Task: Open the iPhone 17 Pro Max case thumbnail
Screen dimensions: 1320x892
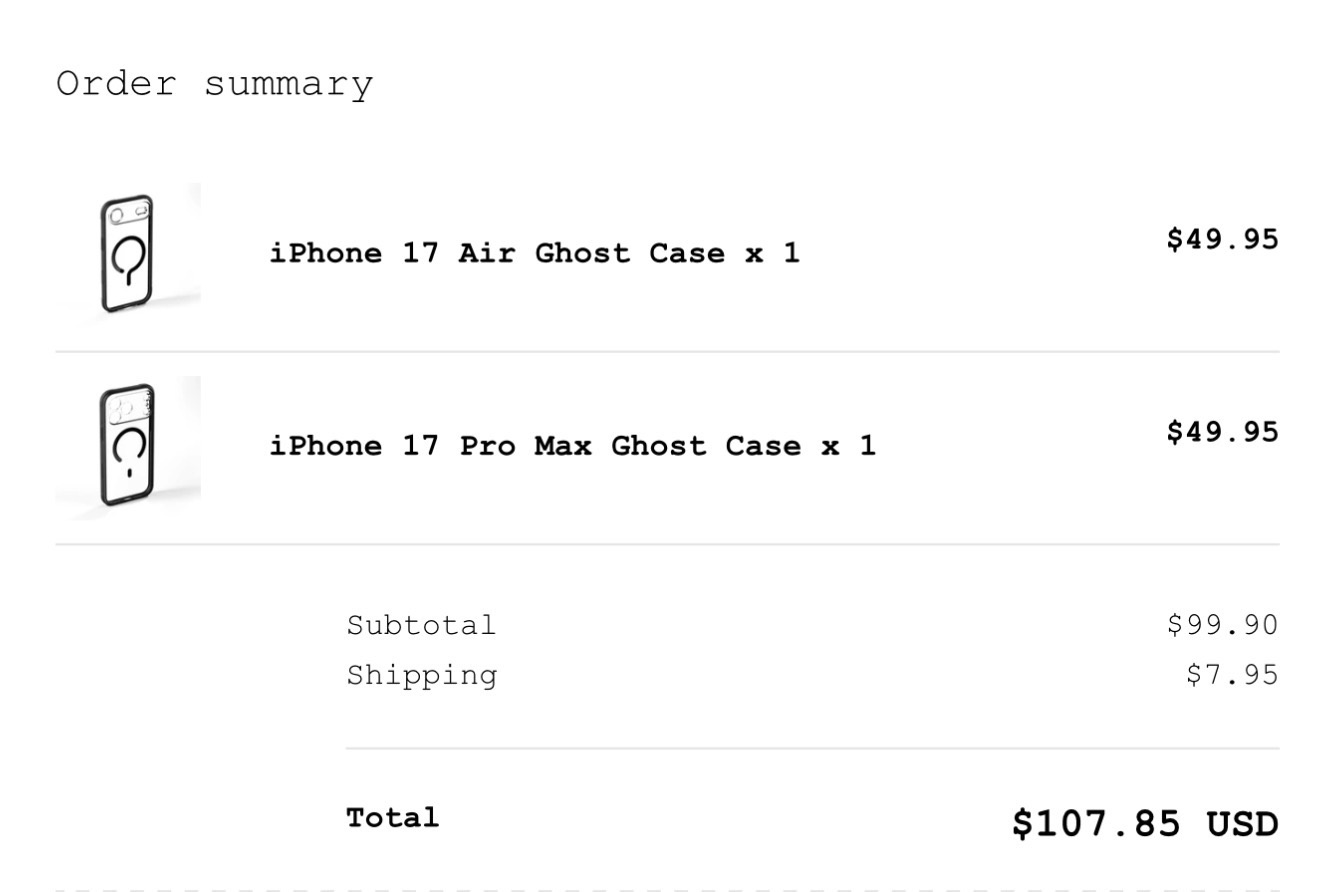Action: coord(128,447)
